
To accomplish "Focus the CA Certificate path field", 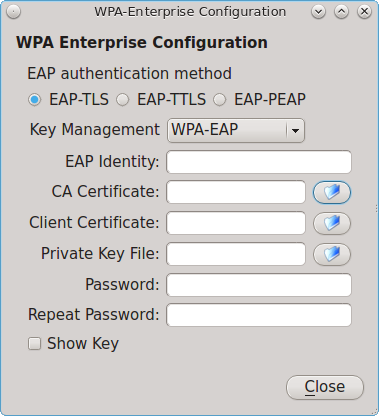I will click(236, 192).
